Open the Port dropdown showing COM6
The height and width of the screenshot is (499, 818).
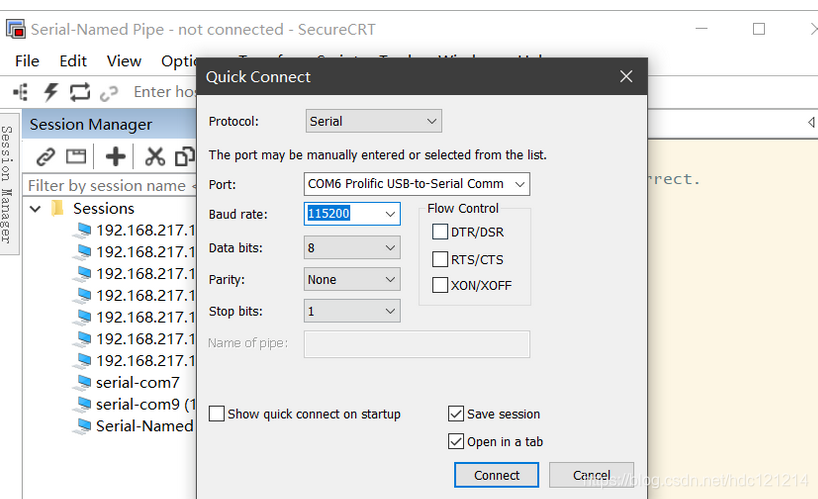[417, 184]
